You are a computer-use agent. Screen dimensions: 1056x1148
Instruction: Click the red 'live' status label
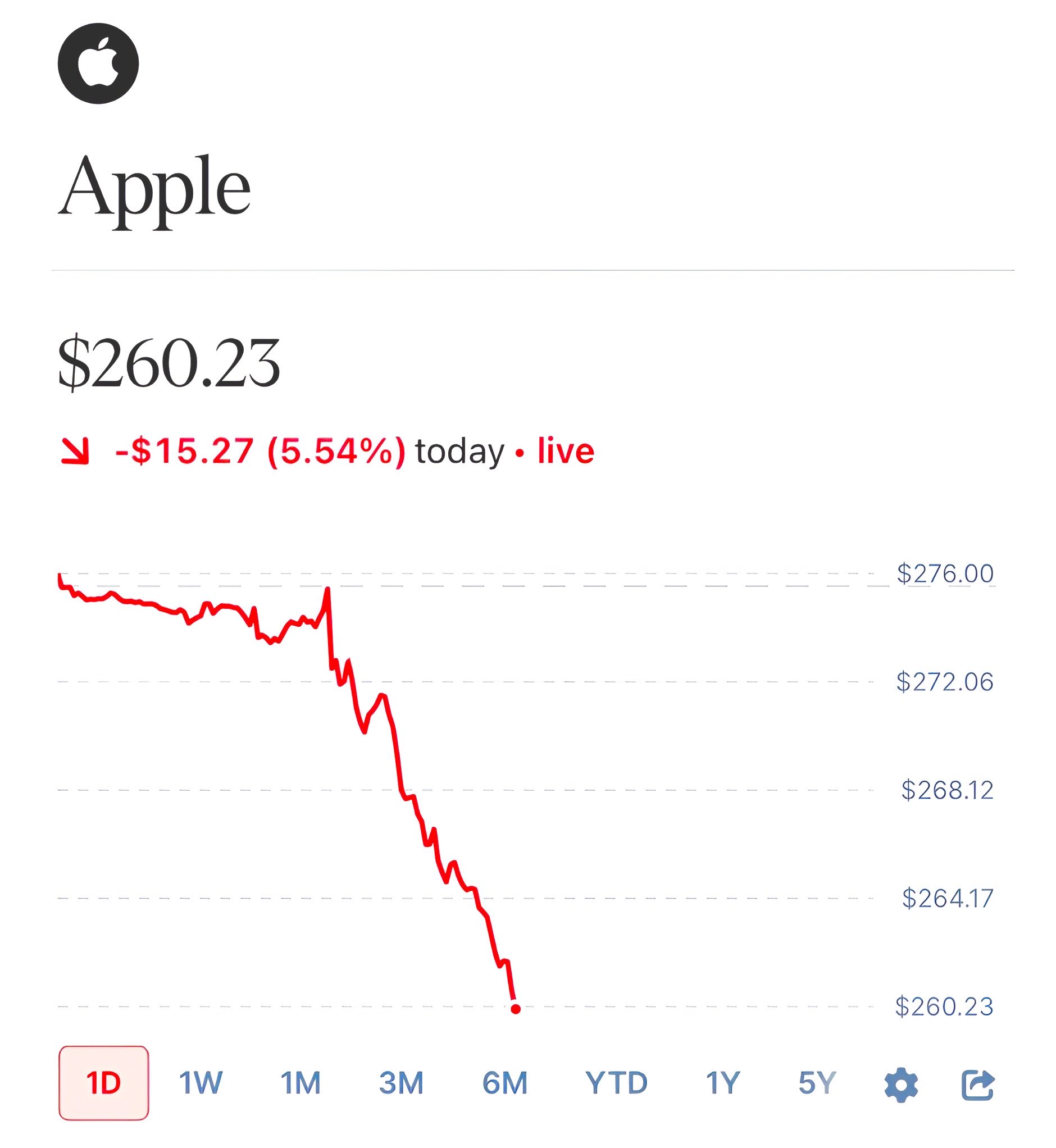coord(566,451)
